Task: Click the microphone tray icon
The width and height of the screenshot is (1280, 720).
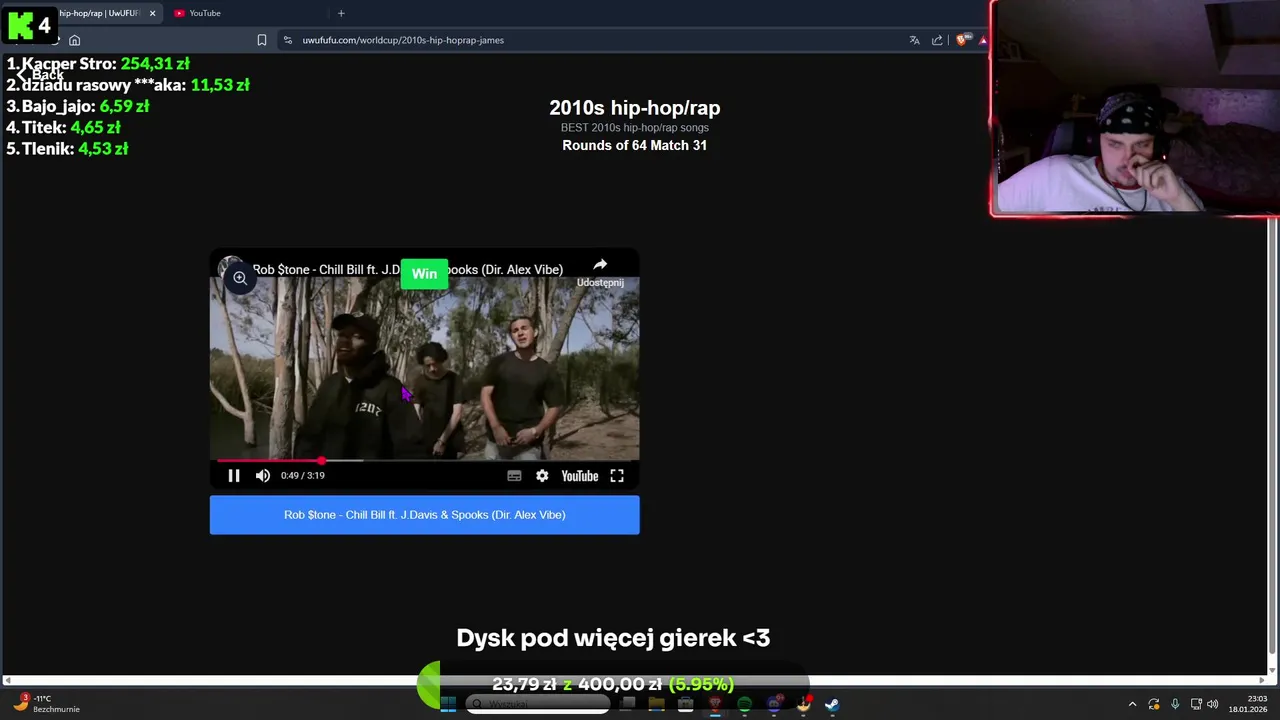Action: (1175, 704)
